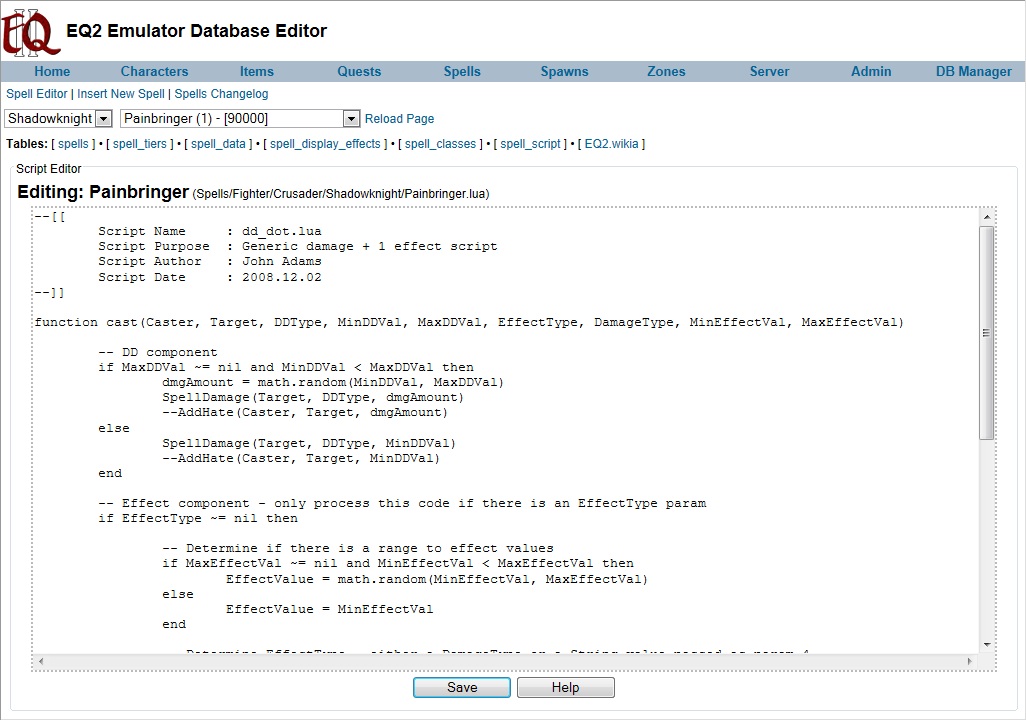Click the vertical scrollbar thumb in editor
Image resolution: width=1026 pixels, height=720 pixels.
[x=986, y=333]
